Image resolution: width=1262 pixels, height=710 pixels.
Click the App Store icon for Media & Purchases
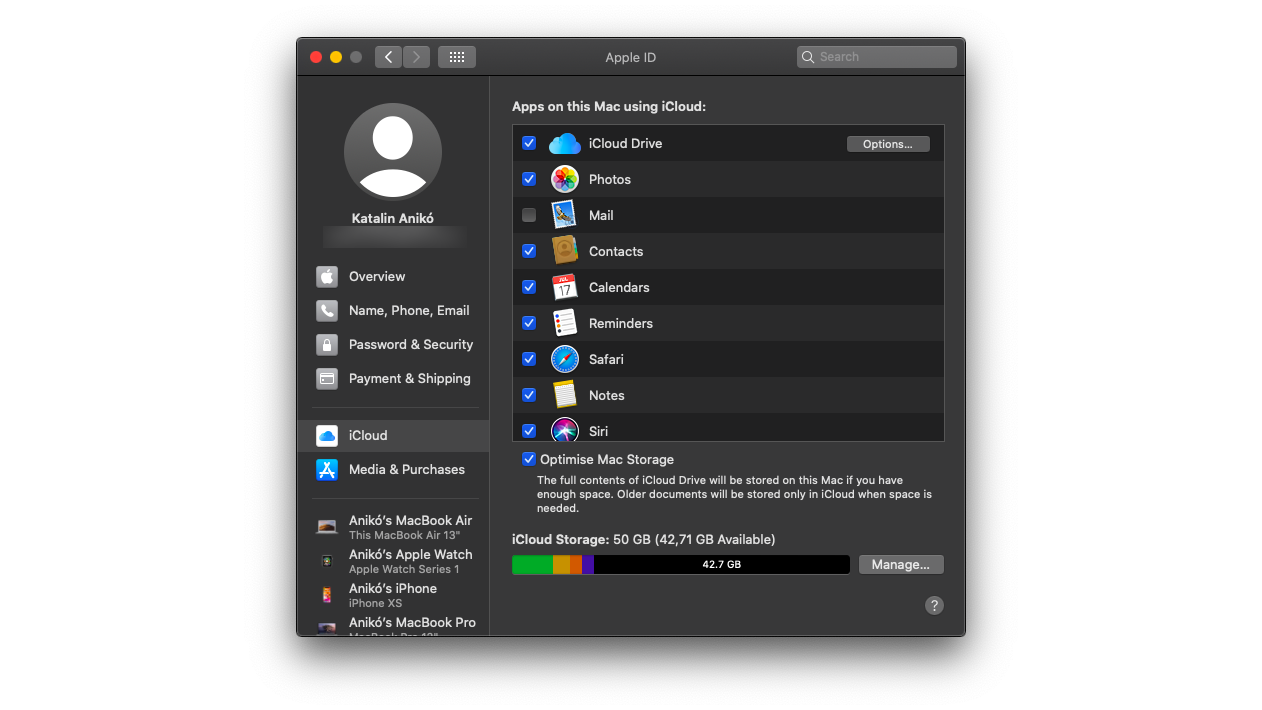point(327,470)
